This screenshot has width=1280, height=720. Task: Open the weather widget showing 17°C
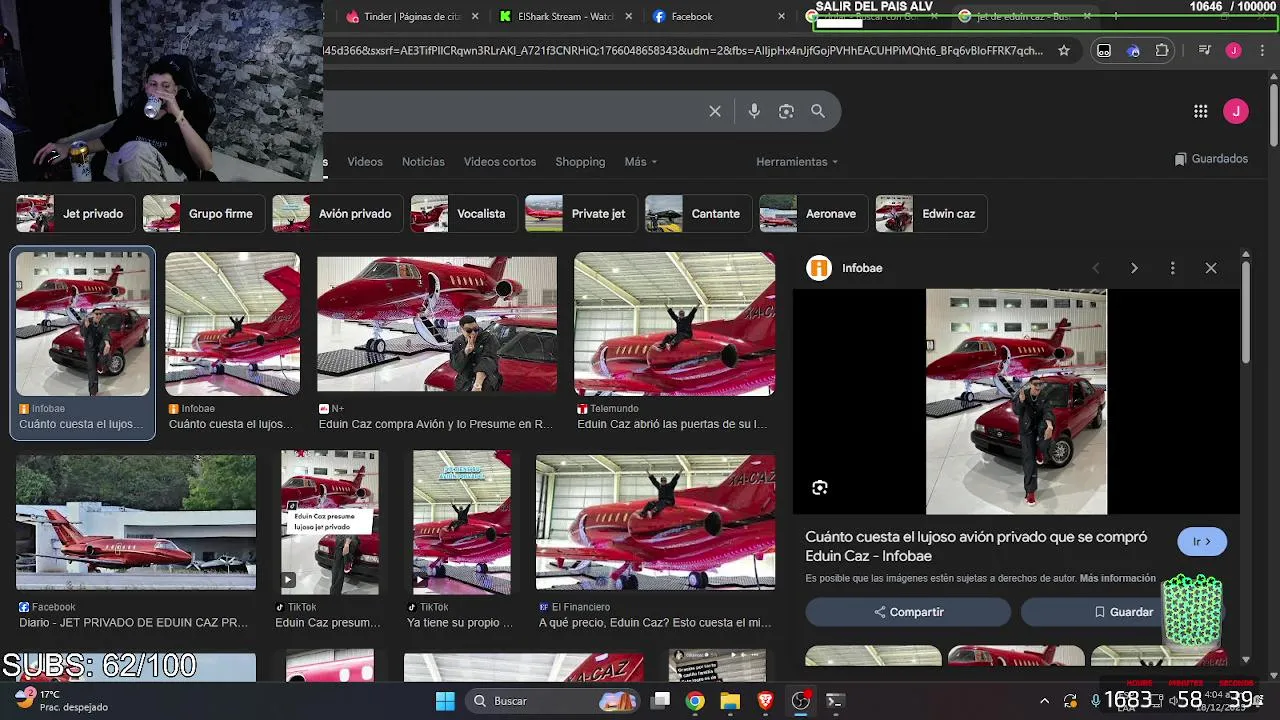[62, 700]
